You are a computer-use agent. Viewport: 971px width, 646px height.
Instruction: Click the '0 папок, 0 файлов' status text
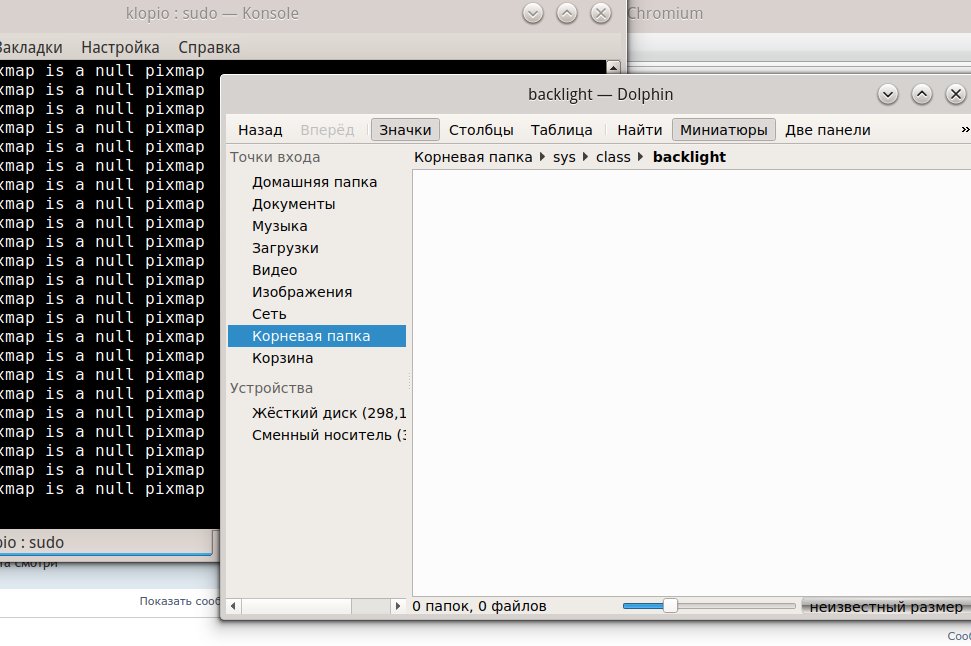[479, 606]
